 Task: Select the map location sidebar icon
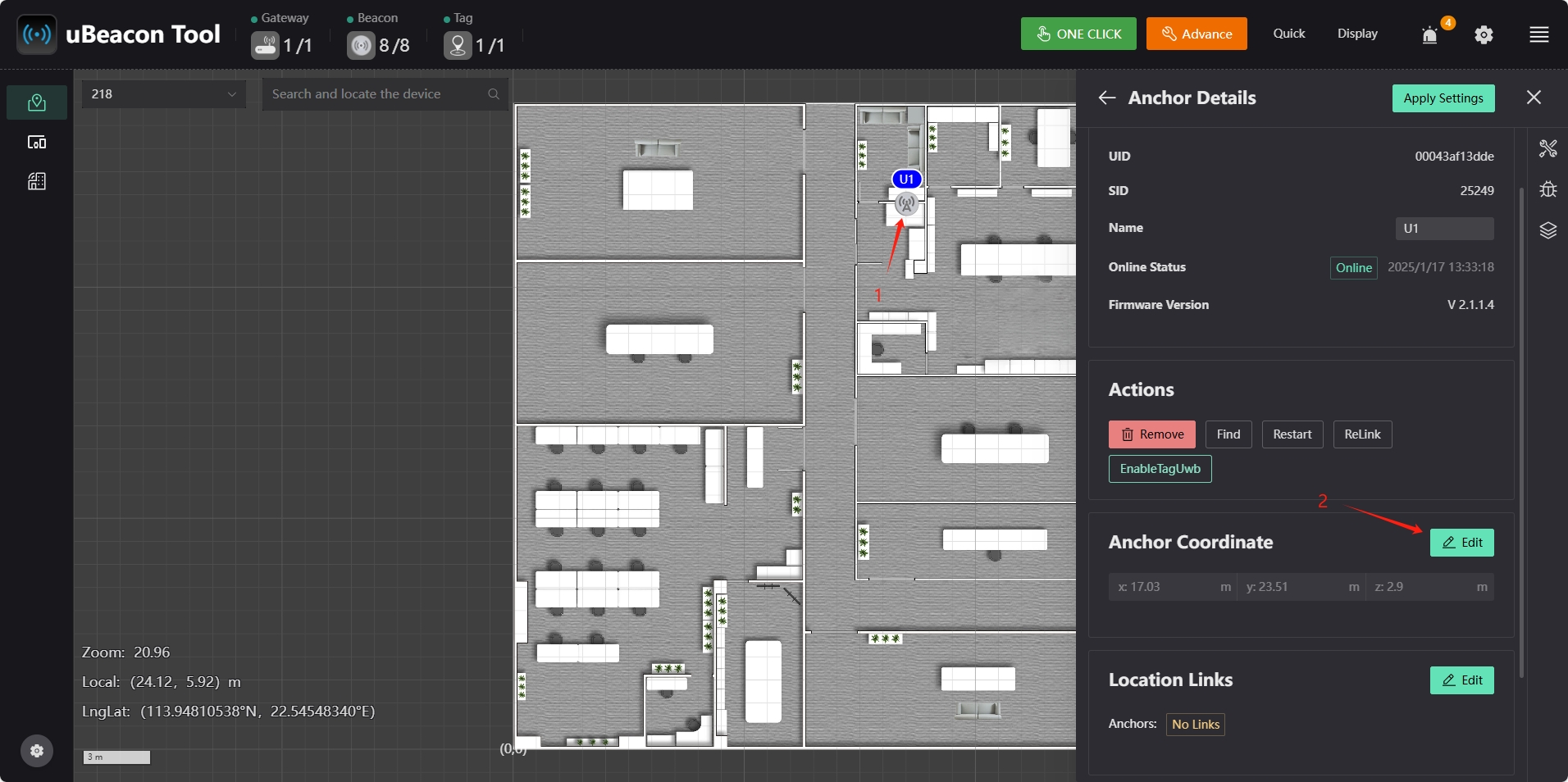[x=37, y=102]
